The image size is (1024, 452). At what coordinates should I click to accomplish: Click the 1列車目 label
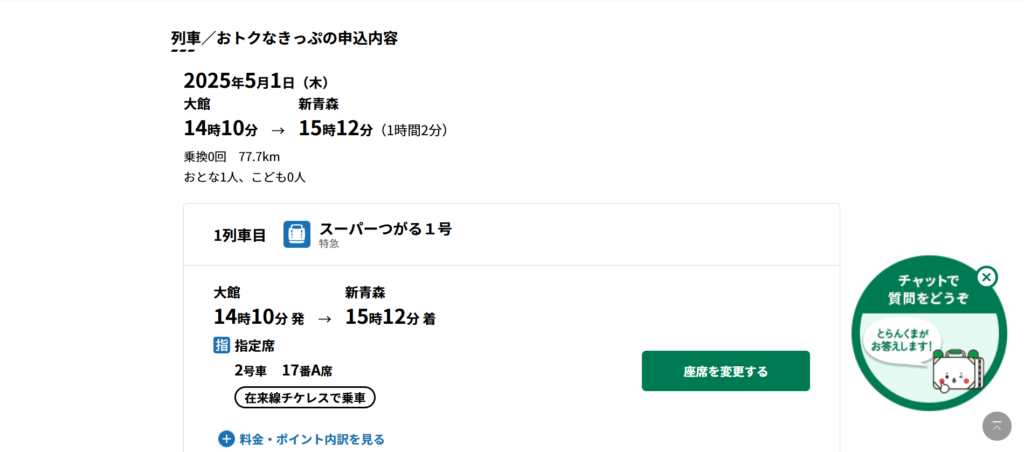(x=240, y=235)
